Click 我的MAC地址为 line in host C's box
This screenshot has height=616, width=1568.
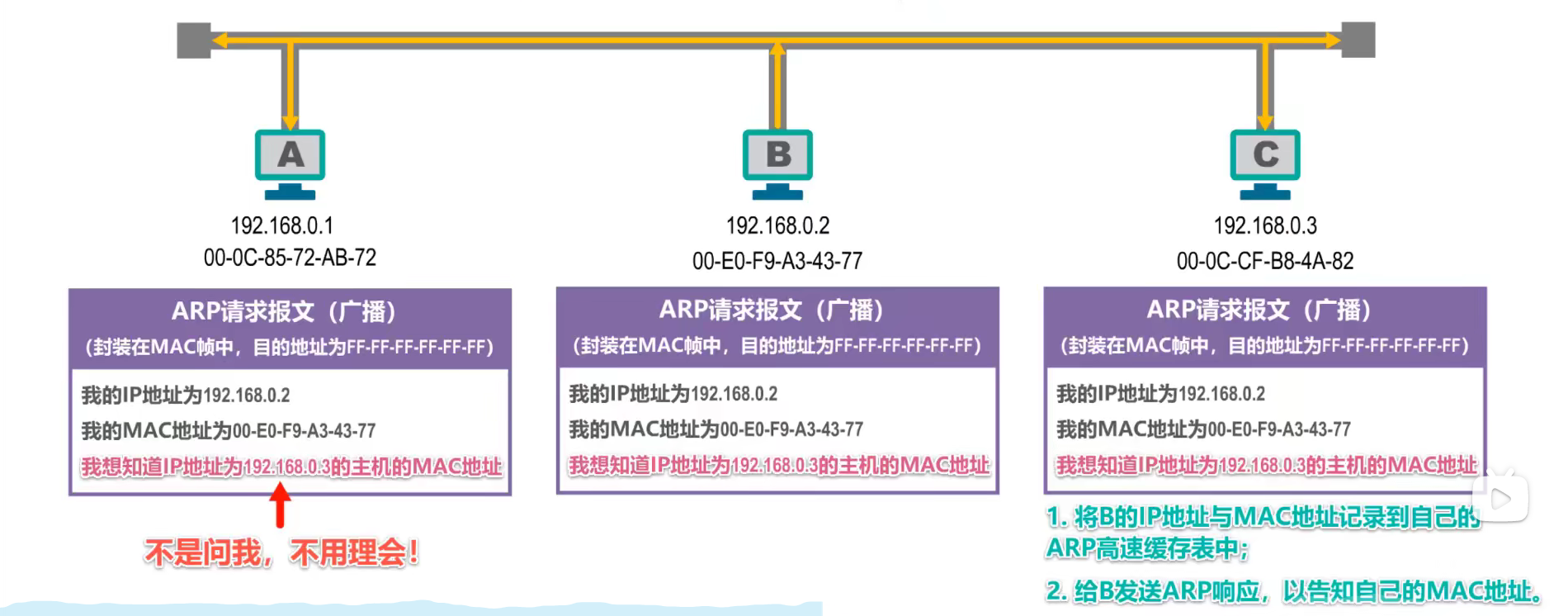pos(1204,429)
